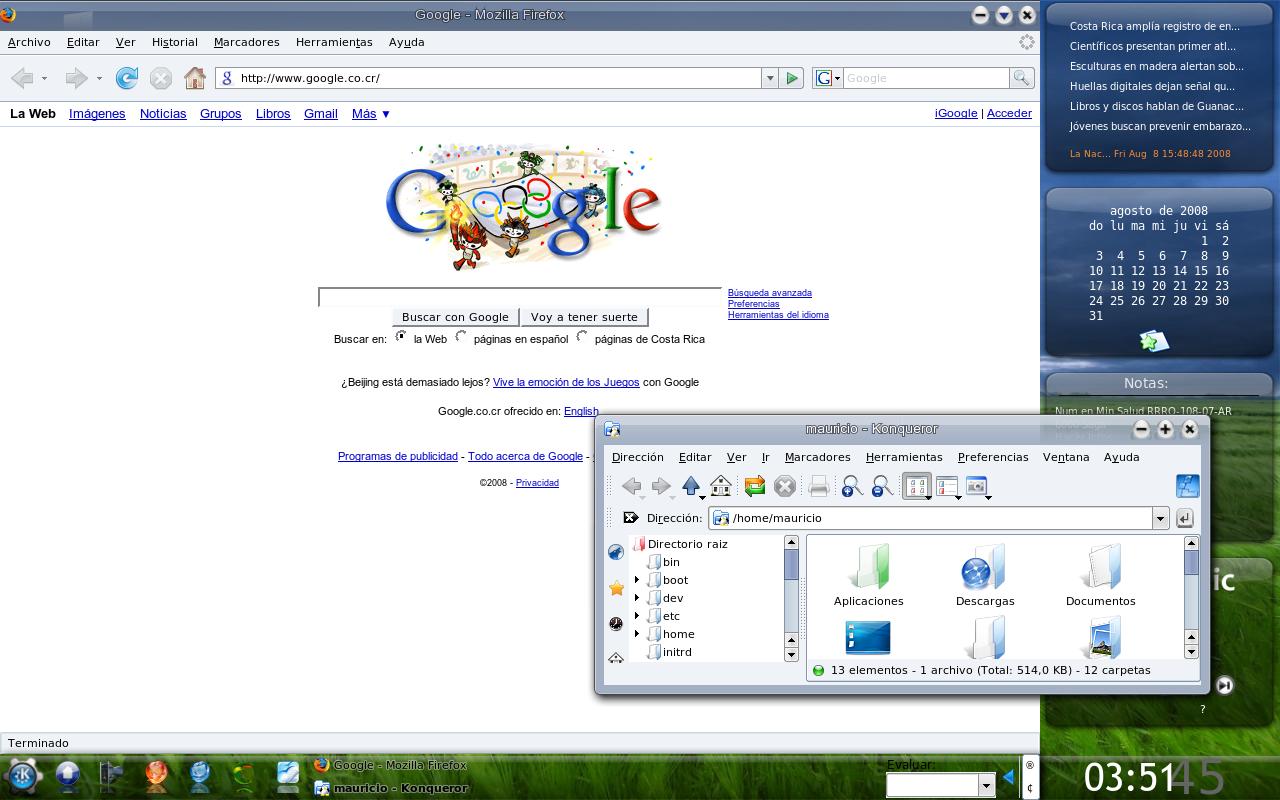The height and width of the screenshot is (800, 1280).
Task: Click the Firefox home button
Action: point(195,78)
